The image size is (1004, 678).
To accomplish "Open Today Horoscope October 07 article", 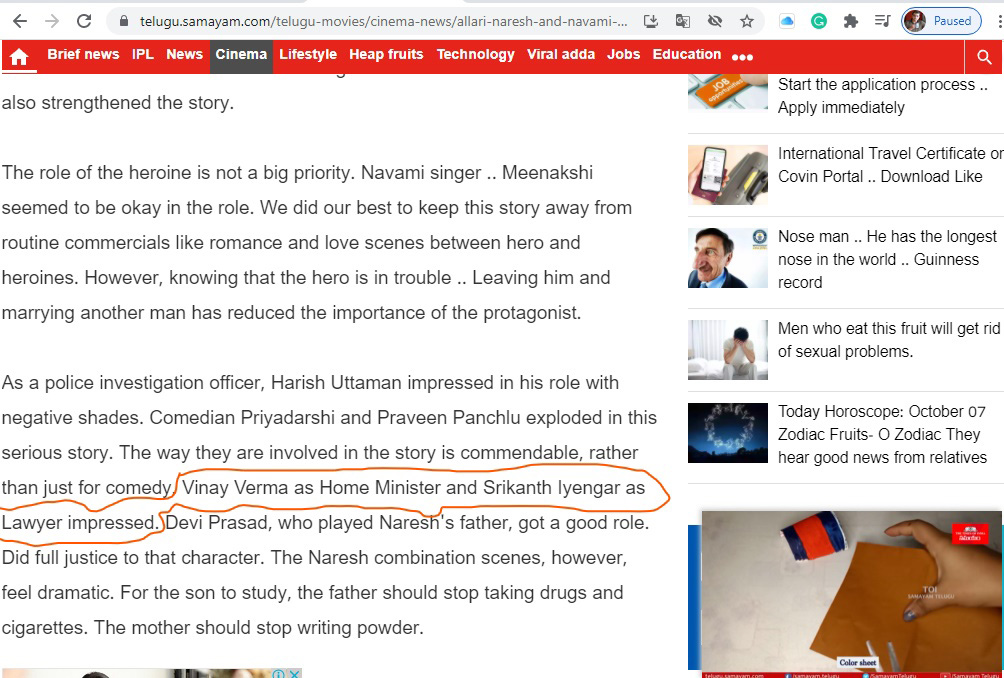I will [x=882, y=434].
